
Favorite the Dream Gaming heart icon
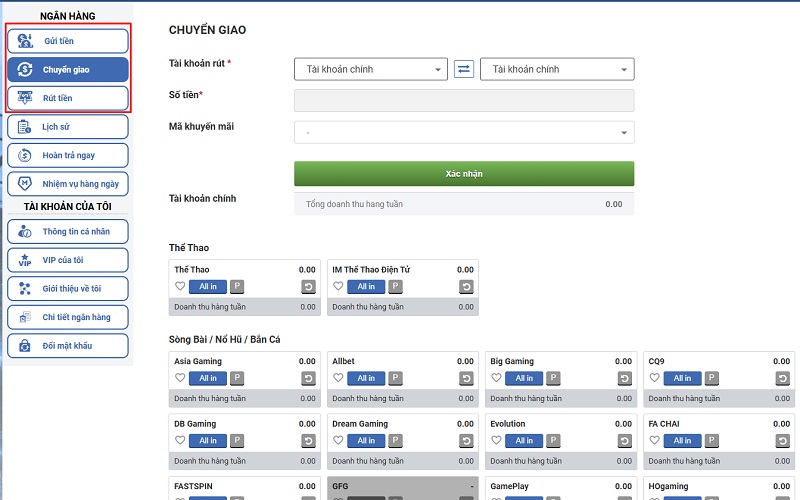(338, 440)
